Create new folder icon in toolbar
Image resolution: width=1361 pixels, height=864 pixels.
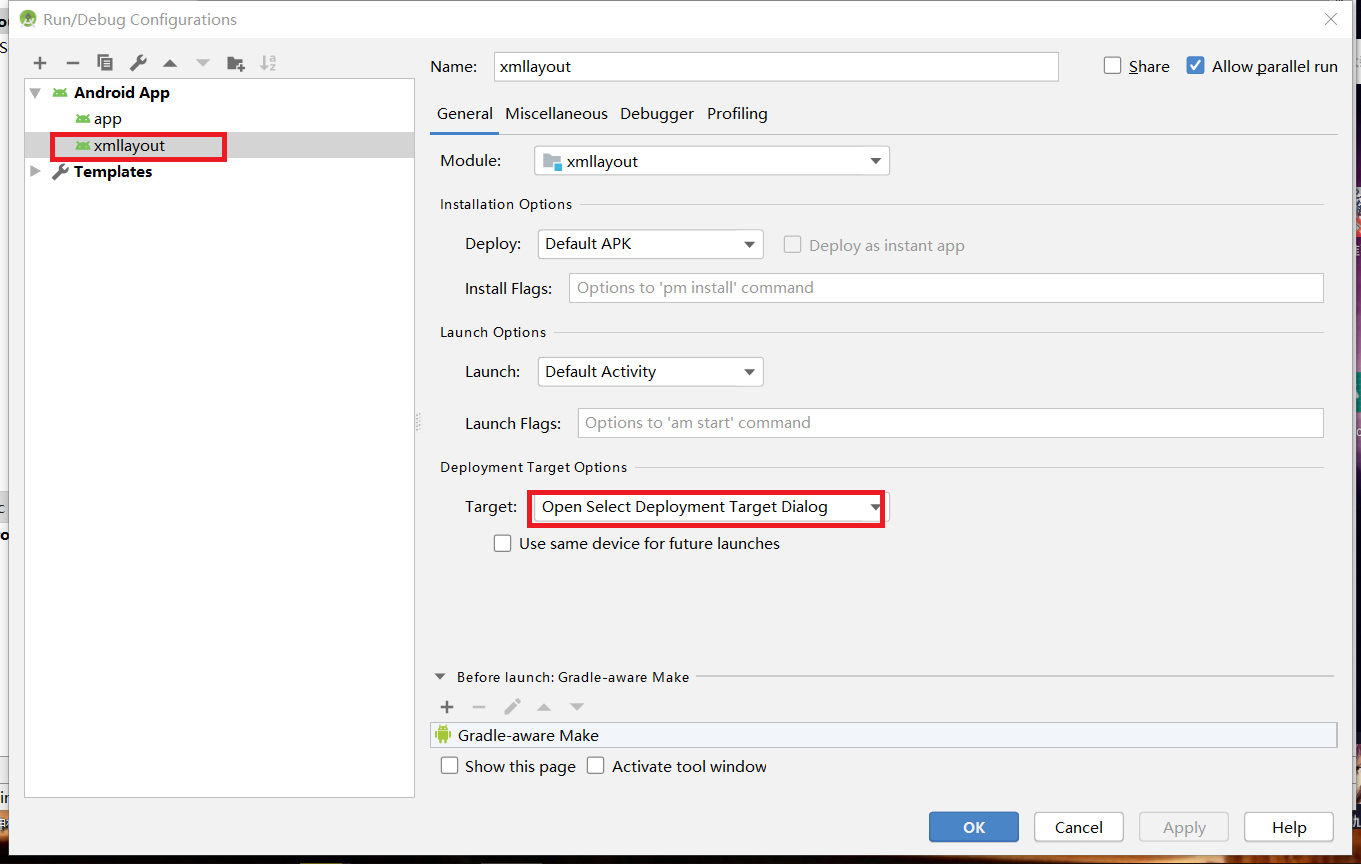click(236, 63)
